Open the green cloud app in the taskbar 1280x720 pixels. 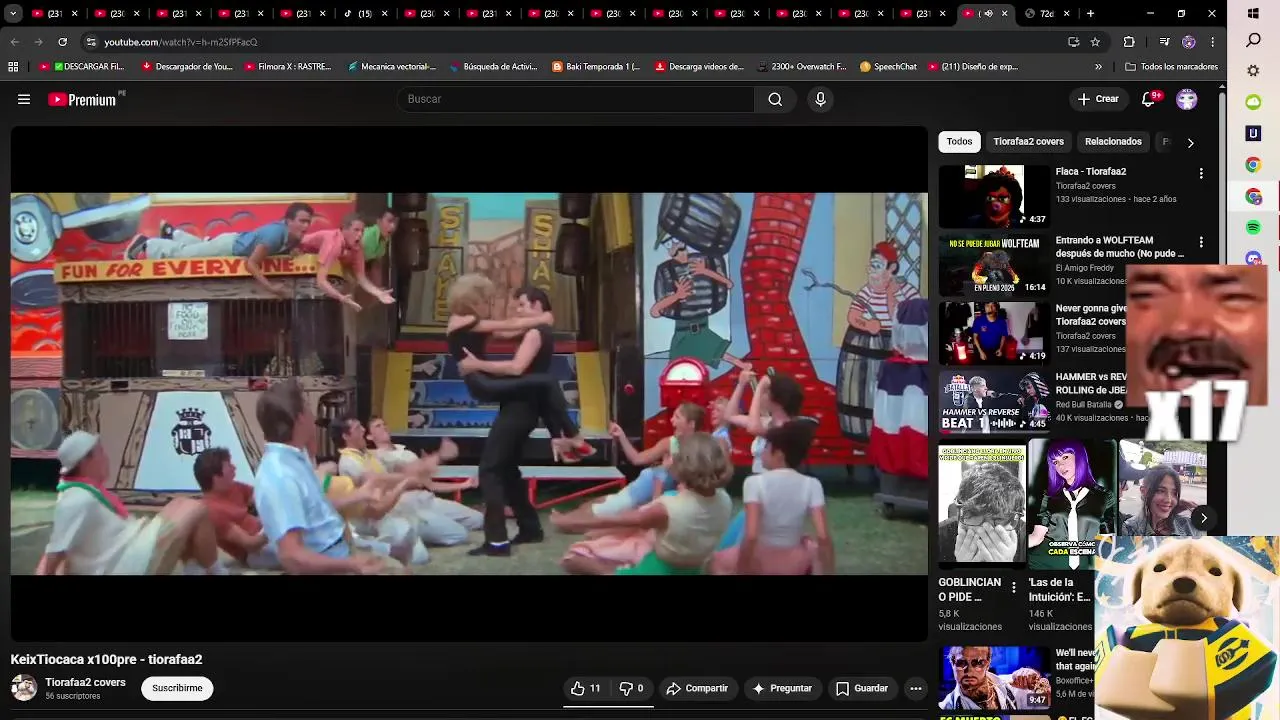[1253, 102]
